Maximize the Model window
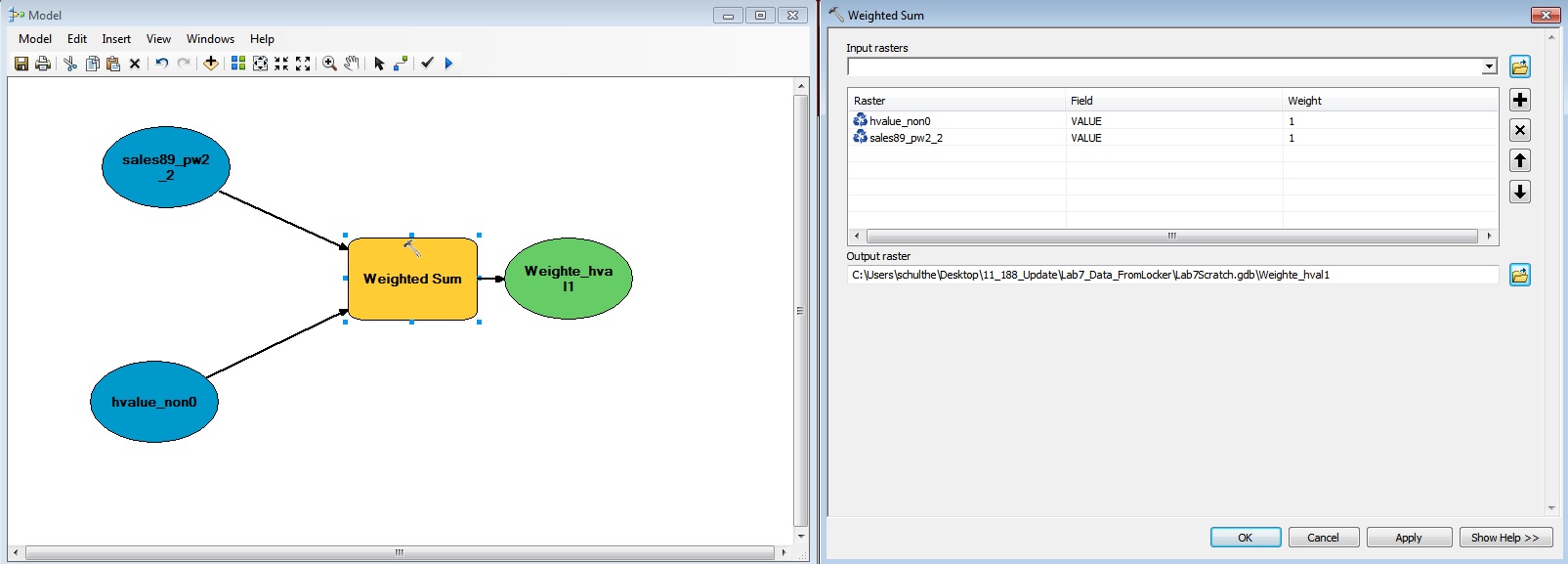This screenshot has width=1568, height=564. coord(760,15)
